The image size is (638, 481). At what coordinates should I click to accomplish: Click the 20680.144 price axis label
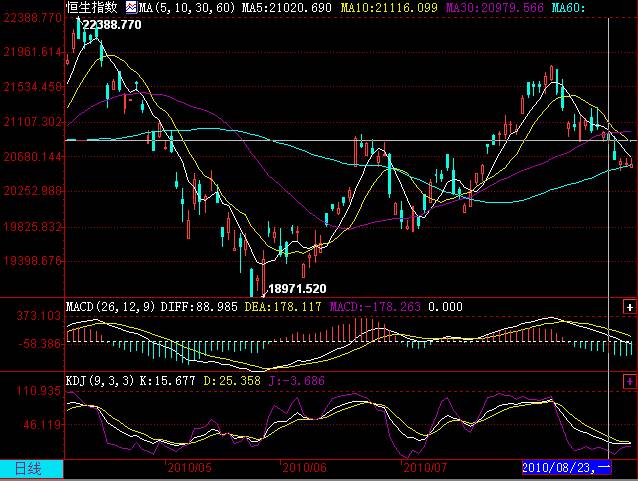[33, 157]
